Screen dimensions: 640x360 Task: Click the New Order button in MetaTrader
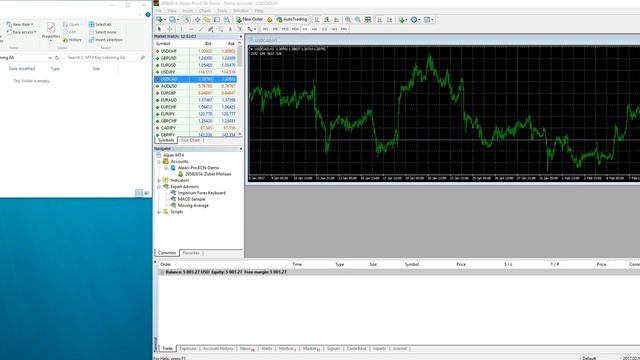click(x=249, y=19)
